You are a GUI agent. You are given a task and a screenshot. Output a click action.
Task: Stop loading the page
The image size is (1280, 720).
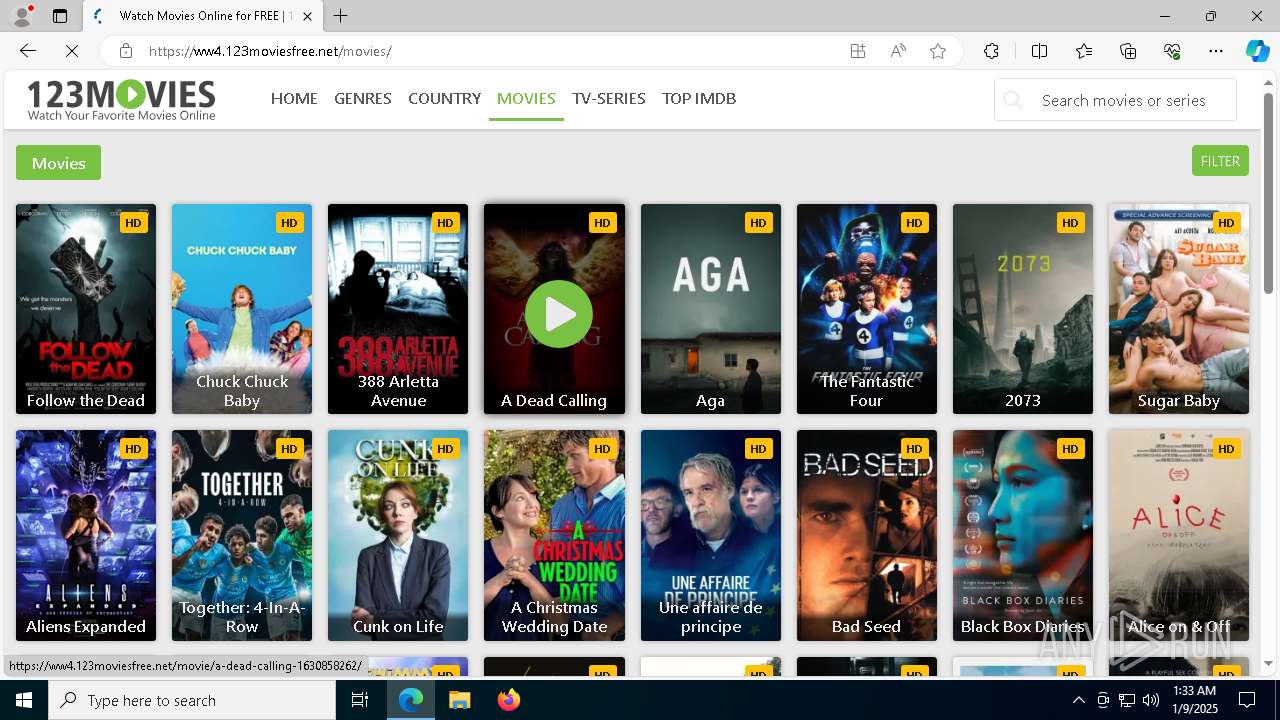pos(70,51)
